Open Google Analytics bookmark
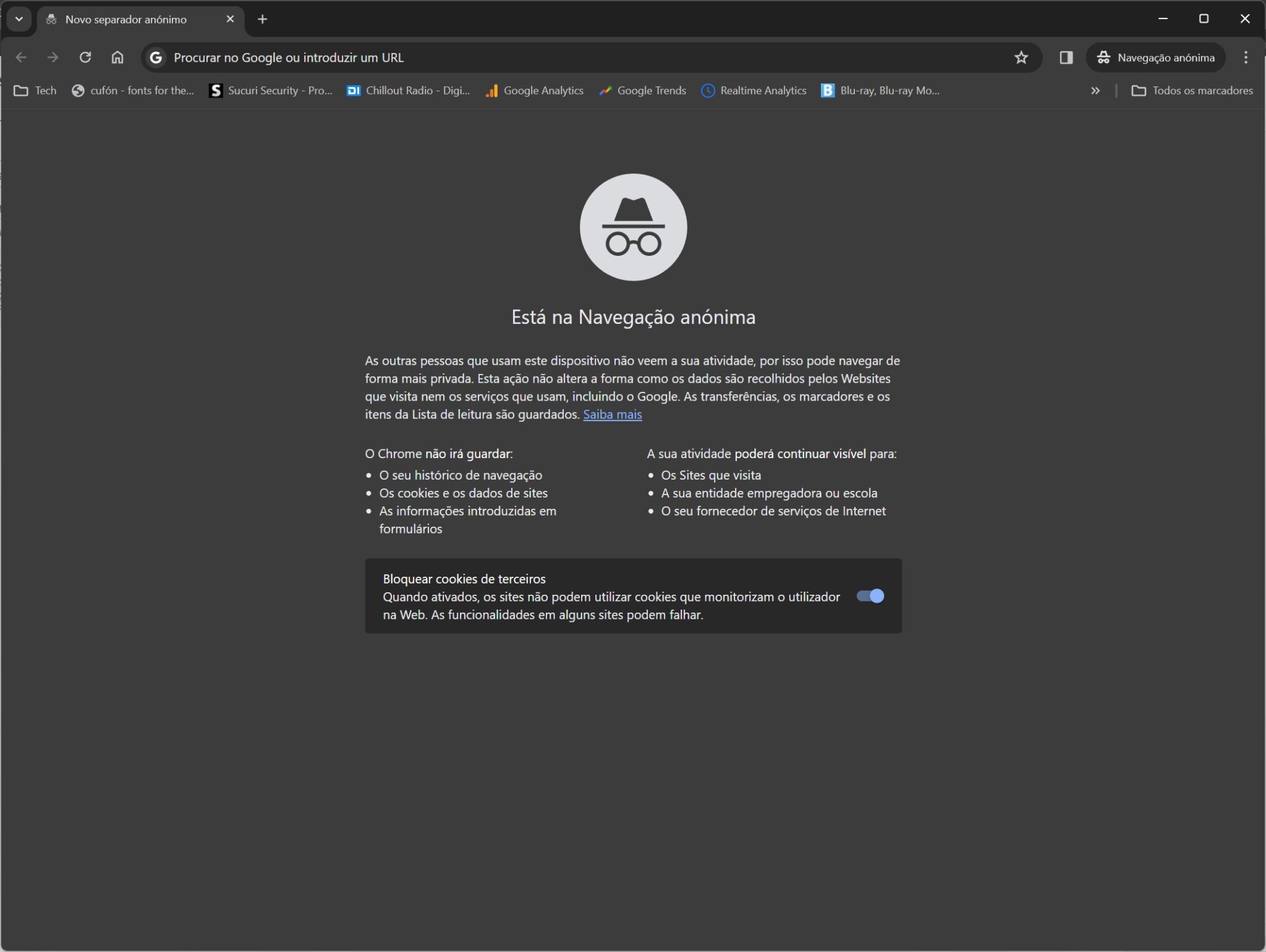1266x952 pixels. 535,91
